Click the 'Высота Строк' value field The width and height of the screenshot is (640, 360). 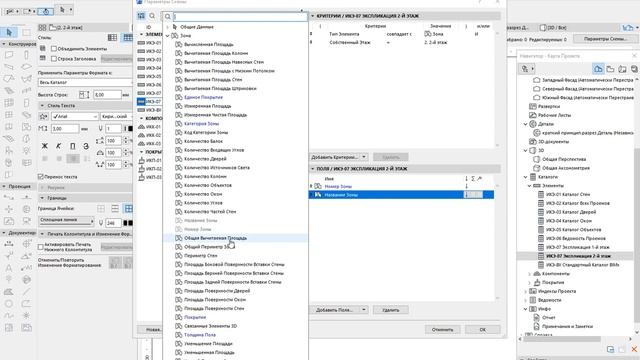coord(107,95)
